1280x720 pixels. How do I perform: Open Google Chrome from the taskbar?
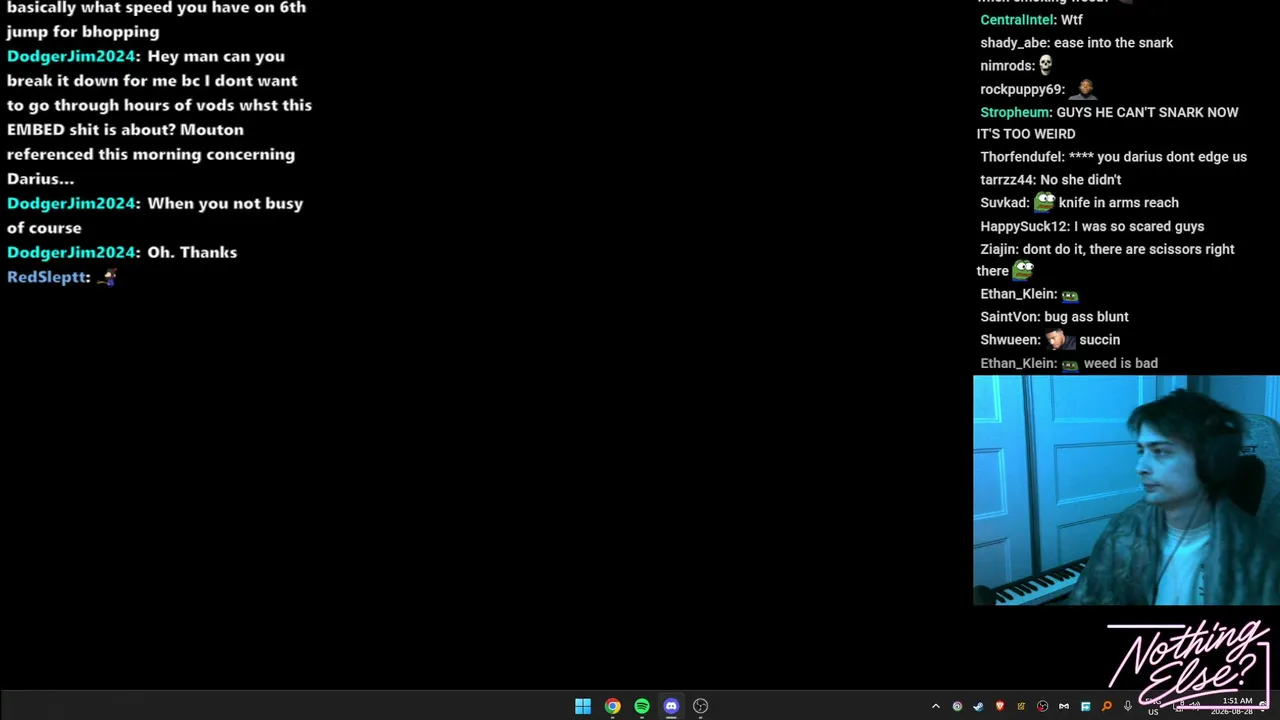612,706
